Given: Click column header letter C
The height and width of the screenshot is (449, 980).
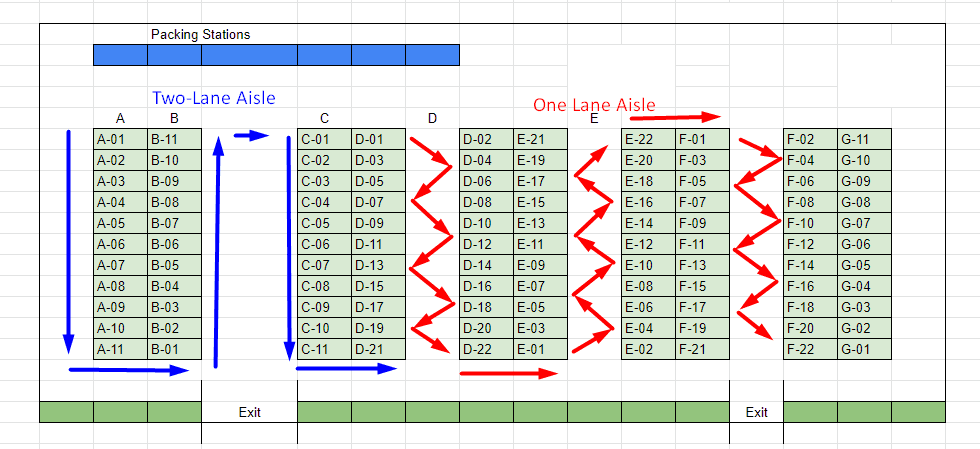Looking at the screenshot, I should (x=324, y=118).
